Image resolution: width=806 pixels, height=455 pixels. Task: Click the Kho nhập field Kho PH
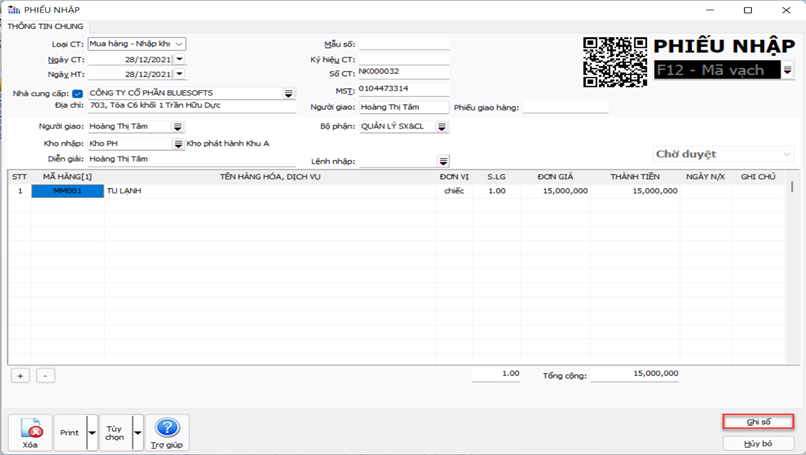point(130,144)
